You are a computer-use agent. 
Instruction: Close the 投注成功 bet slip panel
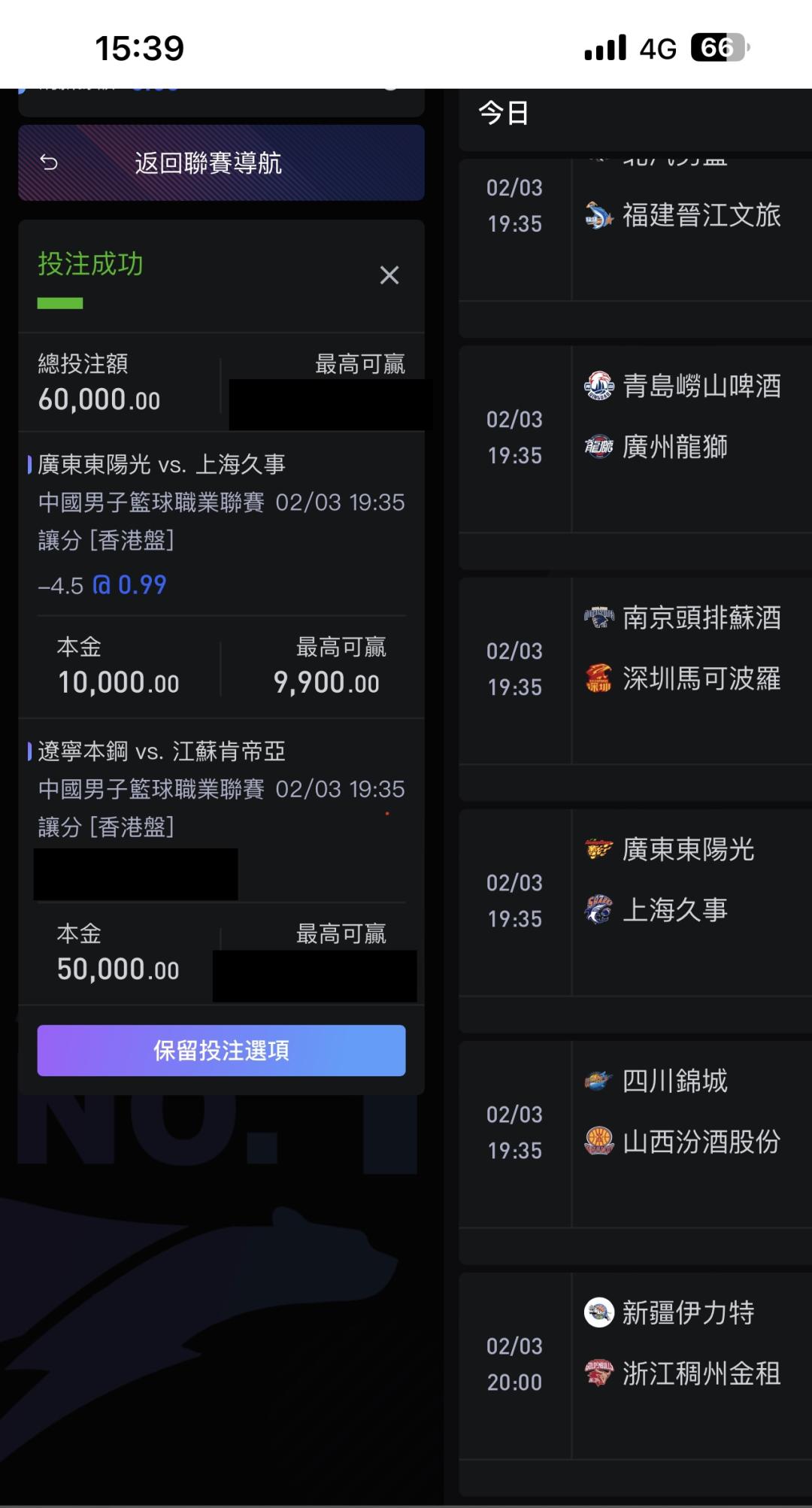(x=389, y=275)
